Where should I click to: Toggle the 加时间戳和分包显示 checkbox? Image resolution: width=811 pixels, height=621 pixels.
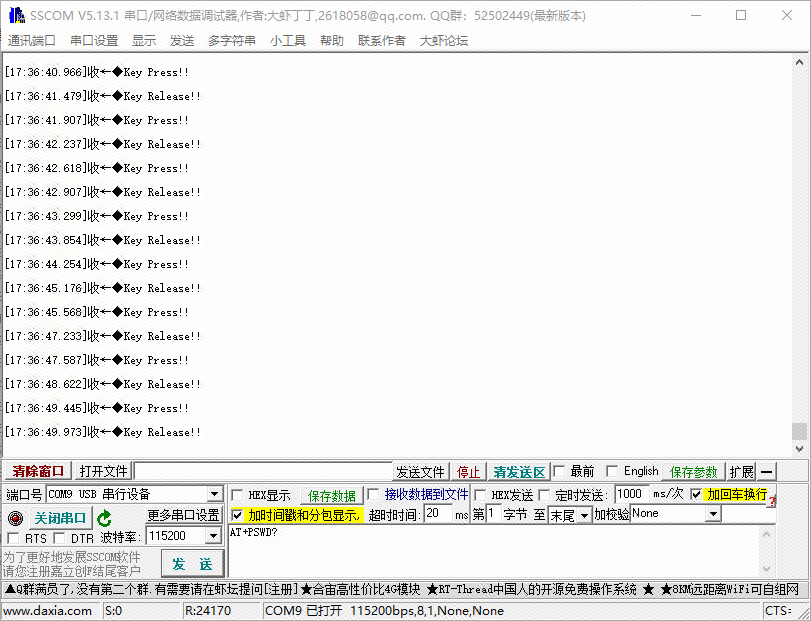[x=237, y=515]
